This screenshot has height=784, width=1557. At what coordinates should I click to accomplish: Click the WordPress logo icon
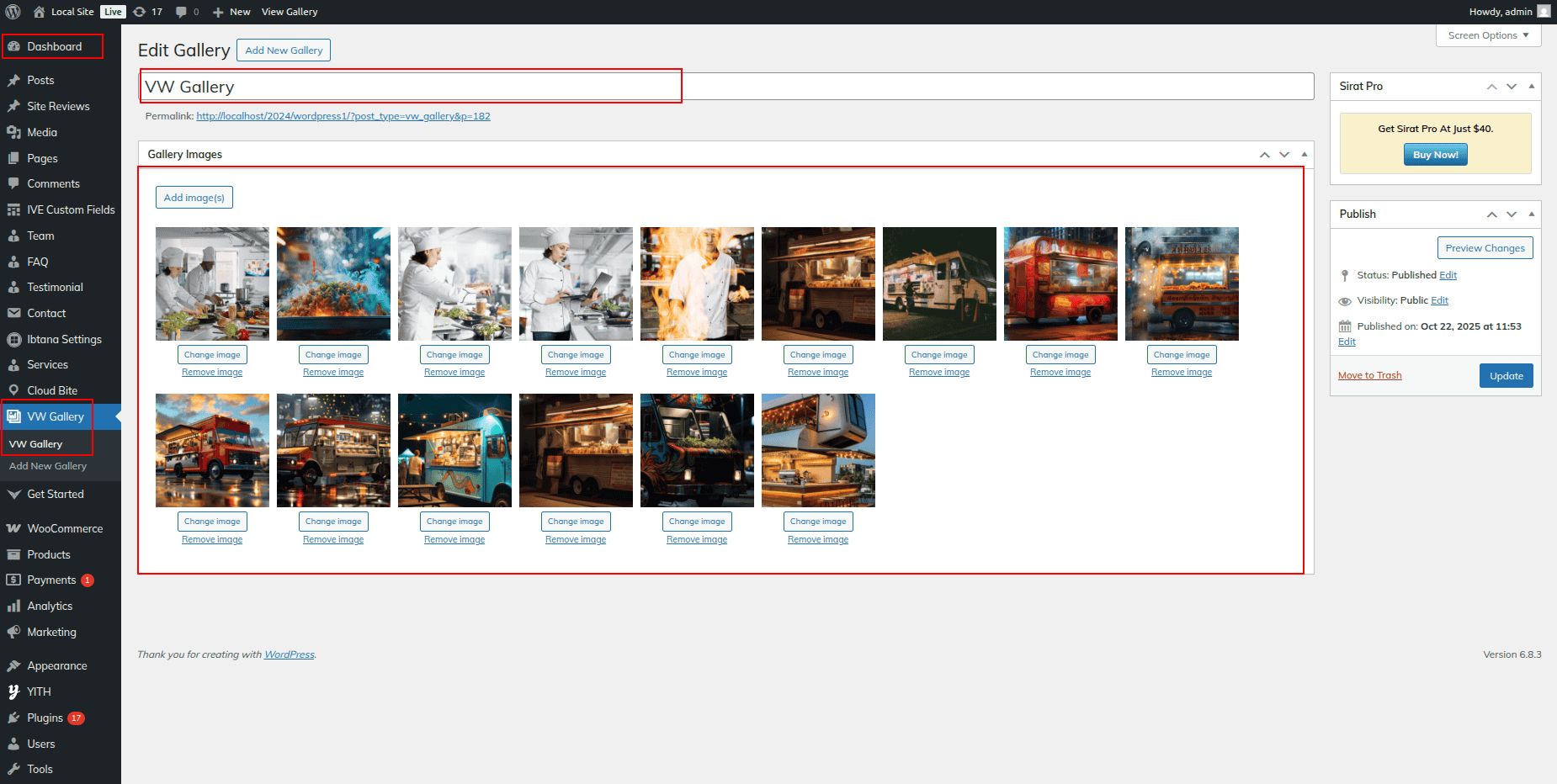click(x=13, y=12)
